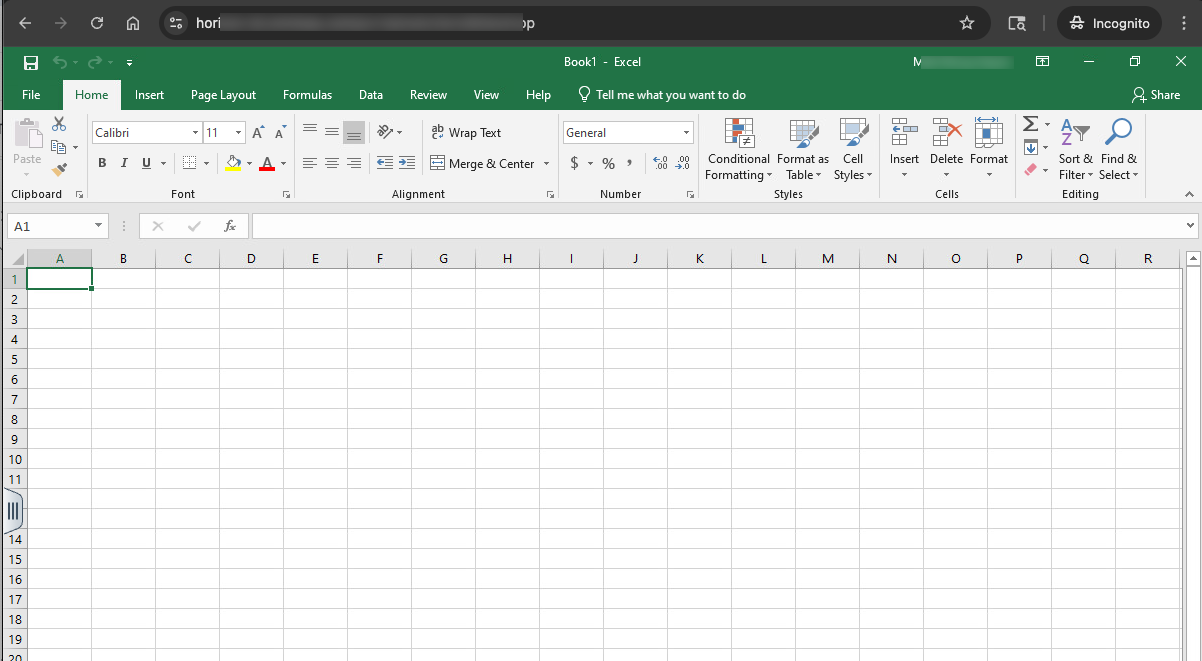Click the Merge & Center button
This screenshot has width=1202, height=661.
[x=483, y=163]
